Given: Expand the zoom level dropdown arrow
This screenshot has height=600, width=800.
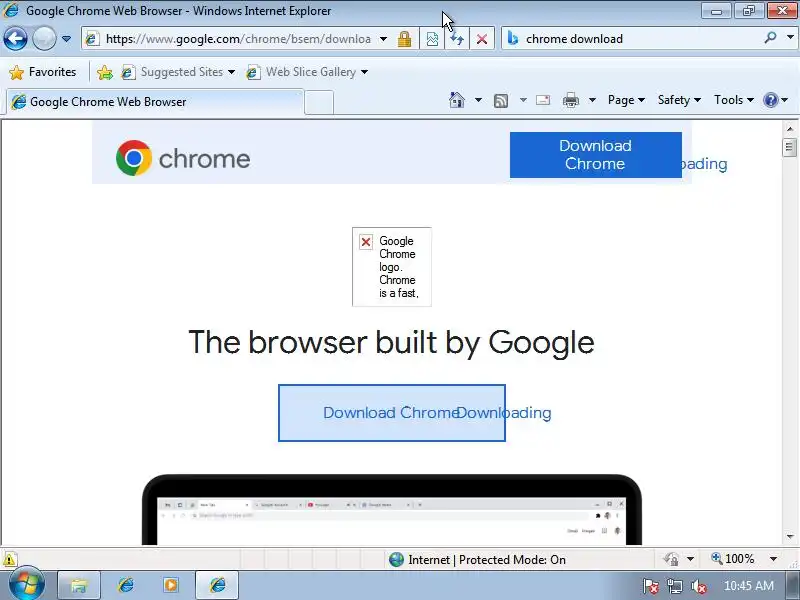Looking at the screenshot, I should pos(773,559).
